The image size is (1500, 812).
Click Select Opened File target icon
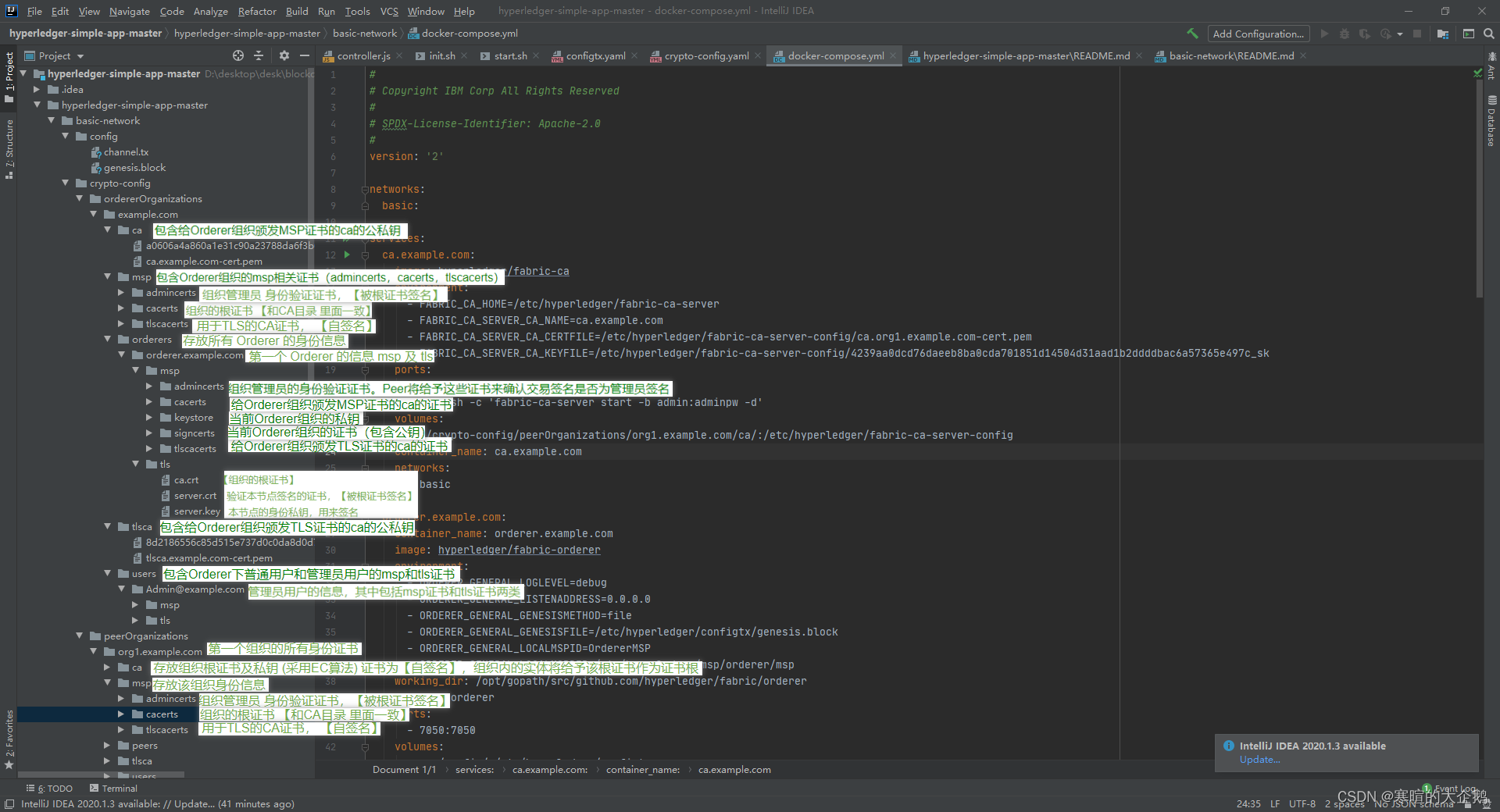[x=238, y=55]
